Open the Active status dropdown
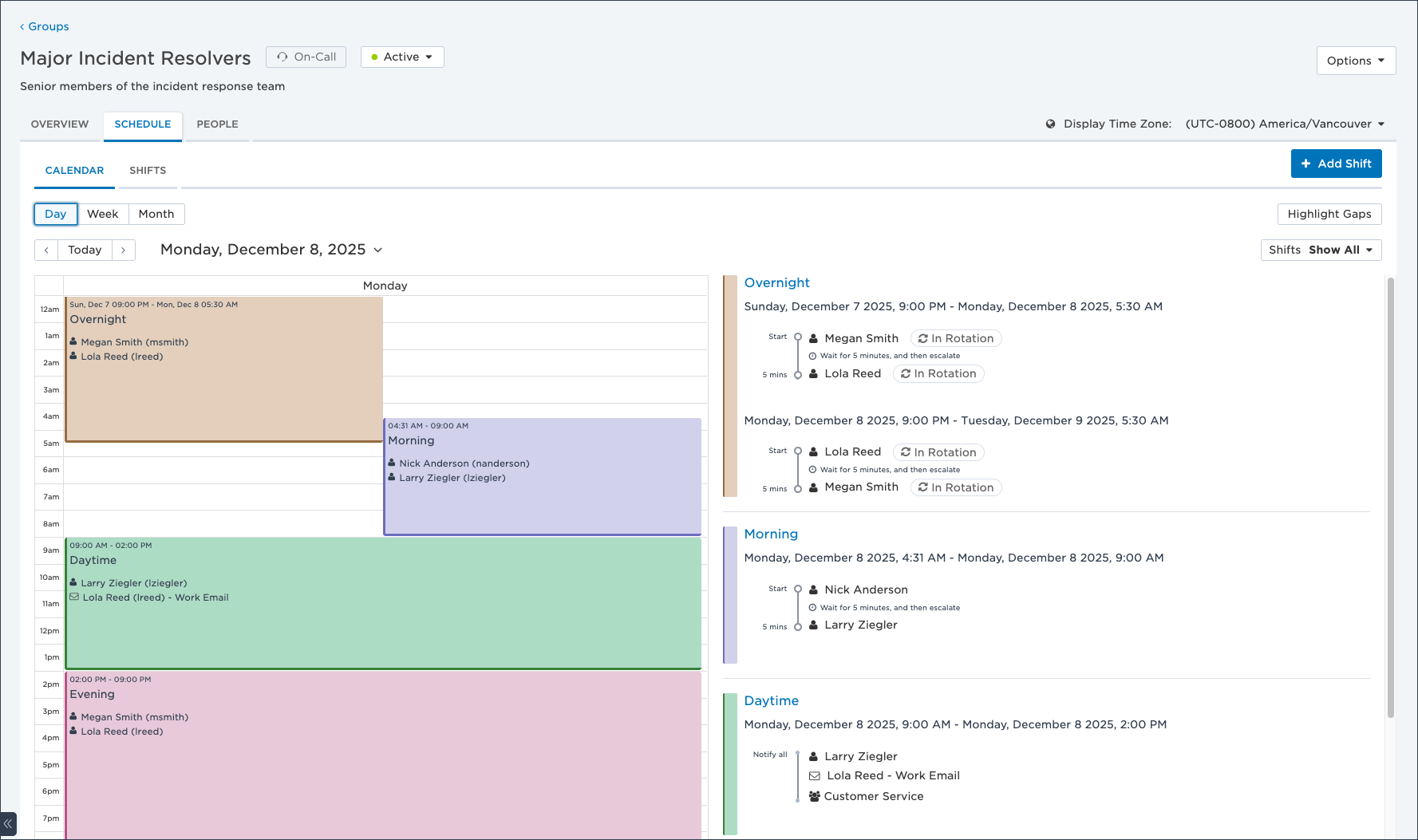The image size is (1418, 840). 402,57
